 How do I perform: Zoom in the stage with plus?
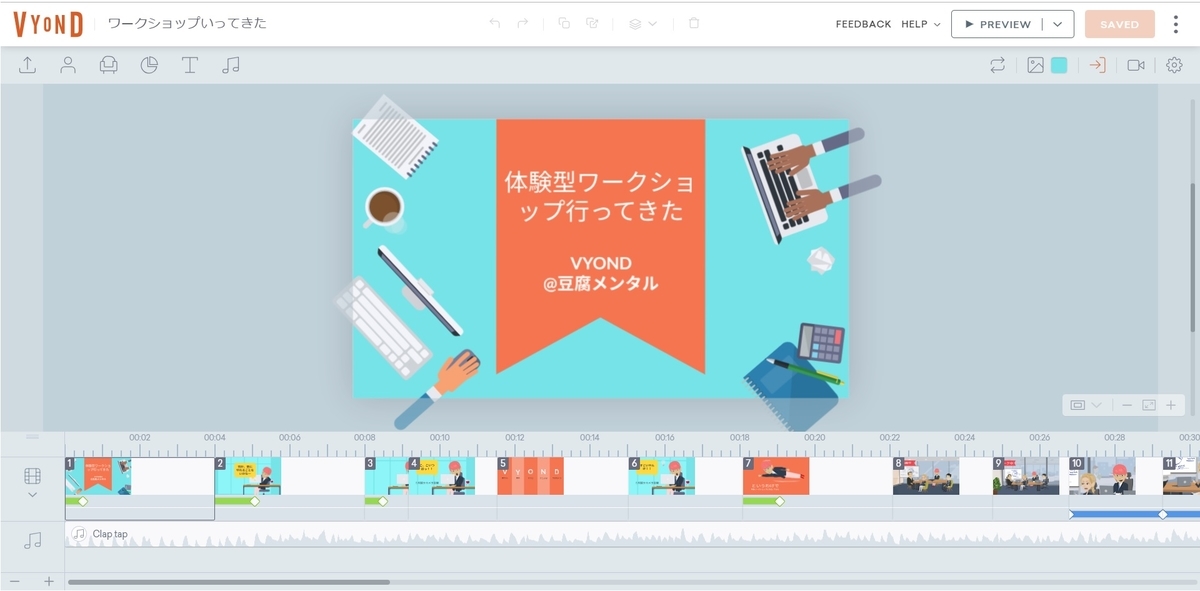[1170, 405]
